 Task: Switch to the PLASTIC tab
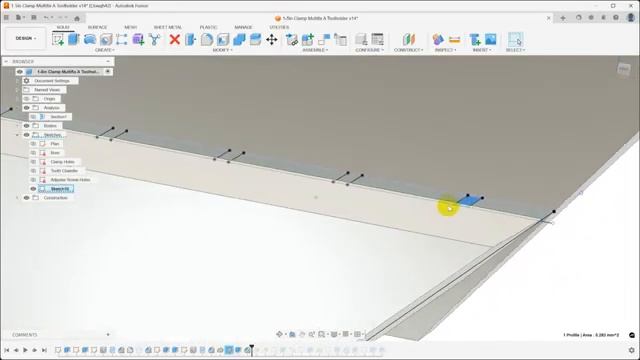pos(208,27)
